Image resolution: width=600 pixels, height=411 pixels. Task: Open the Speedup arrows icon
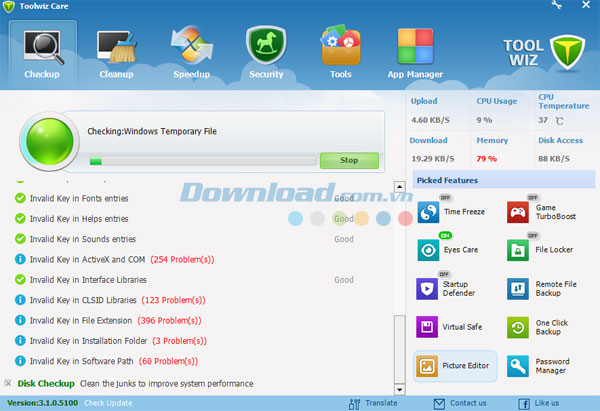pyautogui.click(x=191, y=45)
